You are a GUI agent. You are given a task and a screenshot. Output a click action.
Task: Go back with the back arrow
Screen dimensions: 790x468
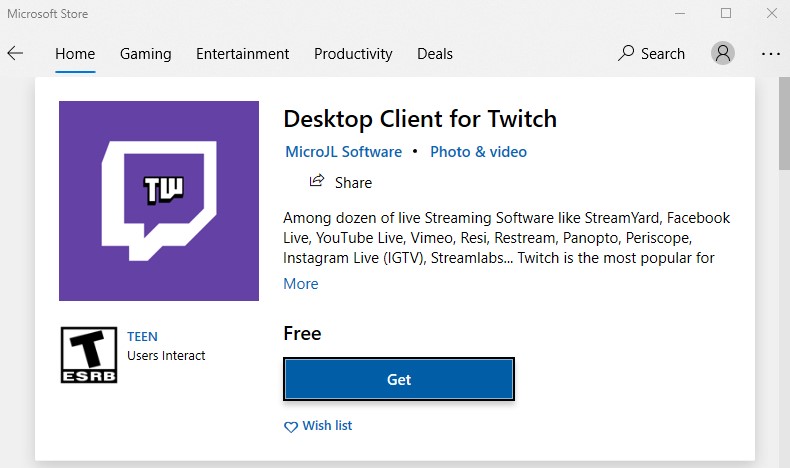click(15, 53)
